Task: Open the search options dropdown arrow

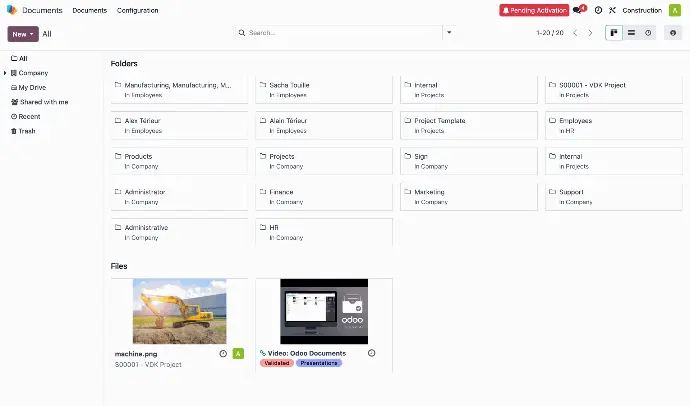Action: [448, 33]
